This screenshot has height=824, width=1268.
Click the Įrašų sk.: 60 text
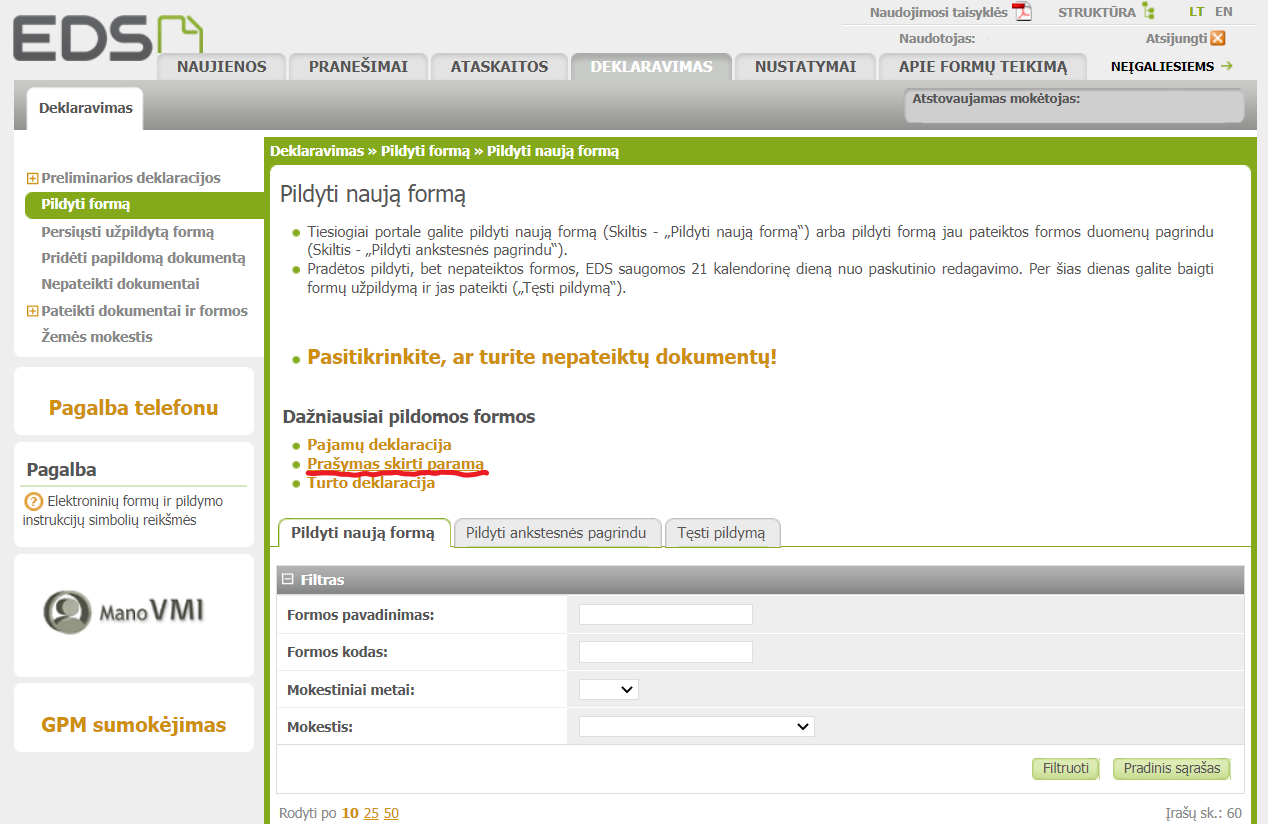pos(1204,813)
